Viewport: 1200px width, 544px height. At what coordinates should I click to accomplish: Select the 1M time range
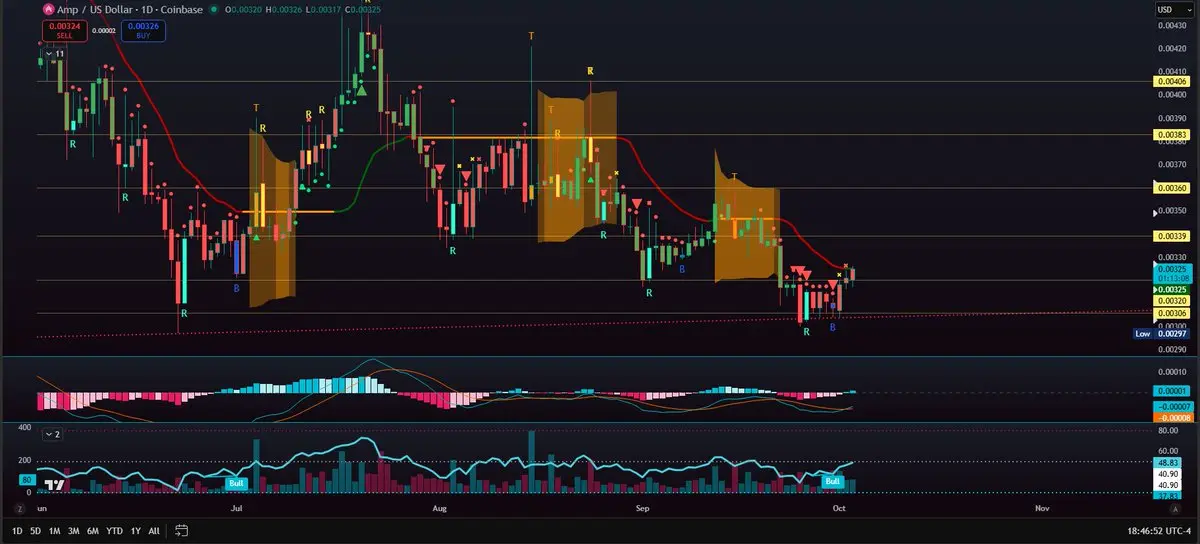click(55, 529)
